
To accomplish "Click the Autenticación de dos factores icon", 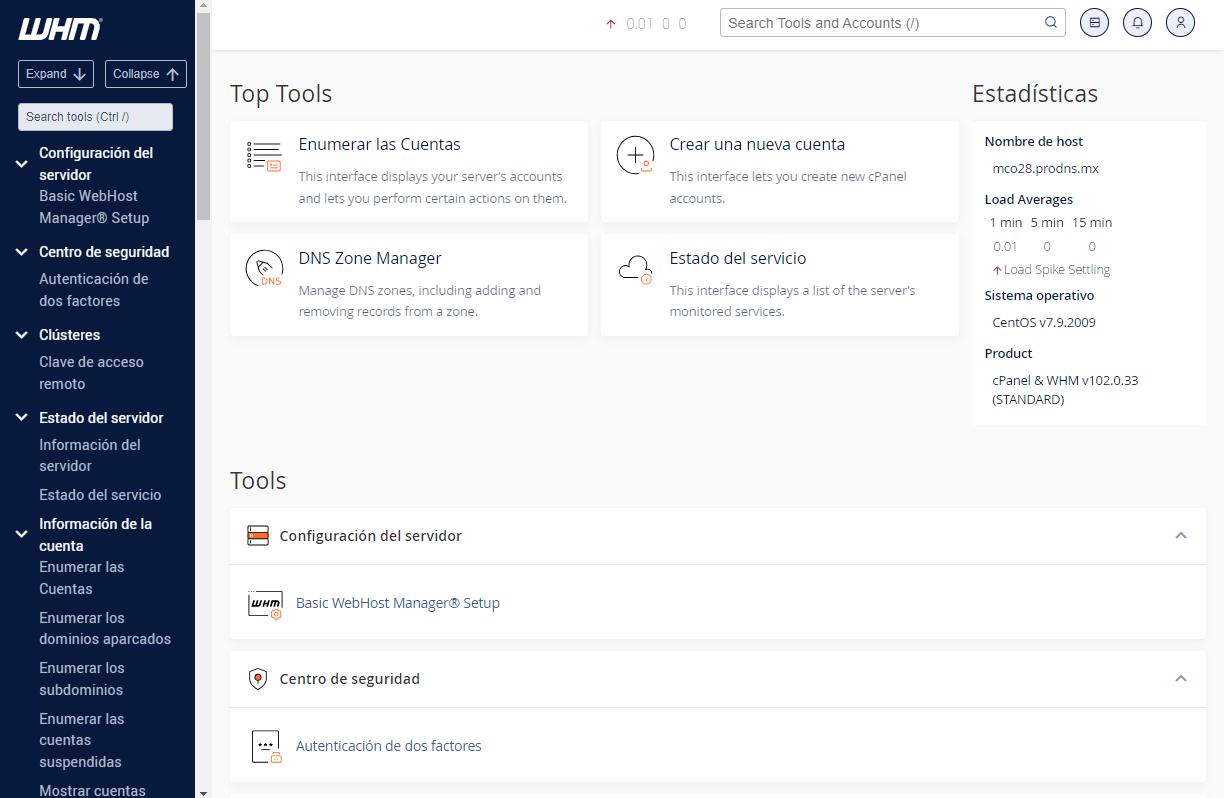I will 265,747.
